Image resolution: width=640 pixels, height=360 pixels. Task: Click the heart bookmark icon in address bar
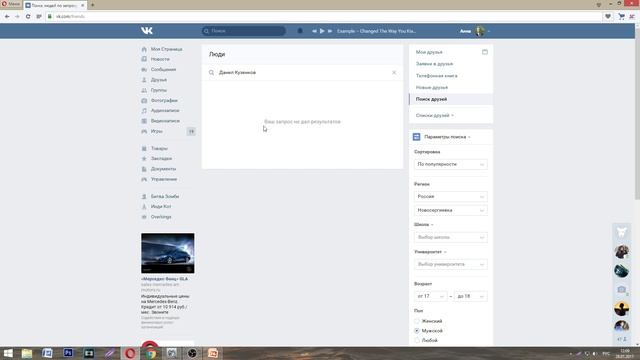[x=608, y=16]
